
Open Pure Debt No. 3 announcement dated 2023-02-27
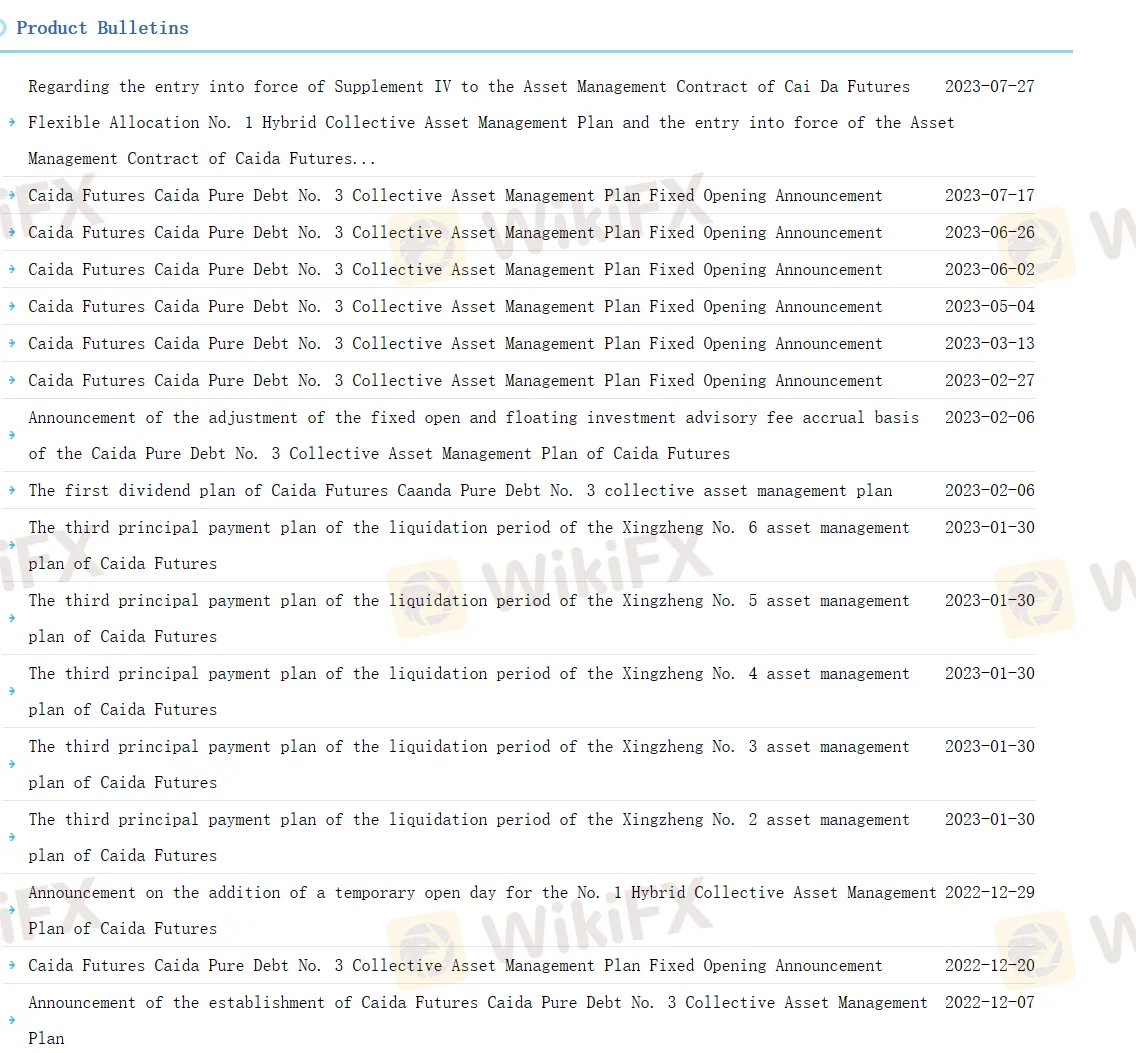click(455, 380)
